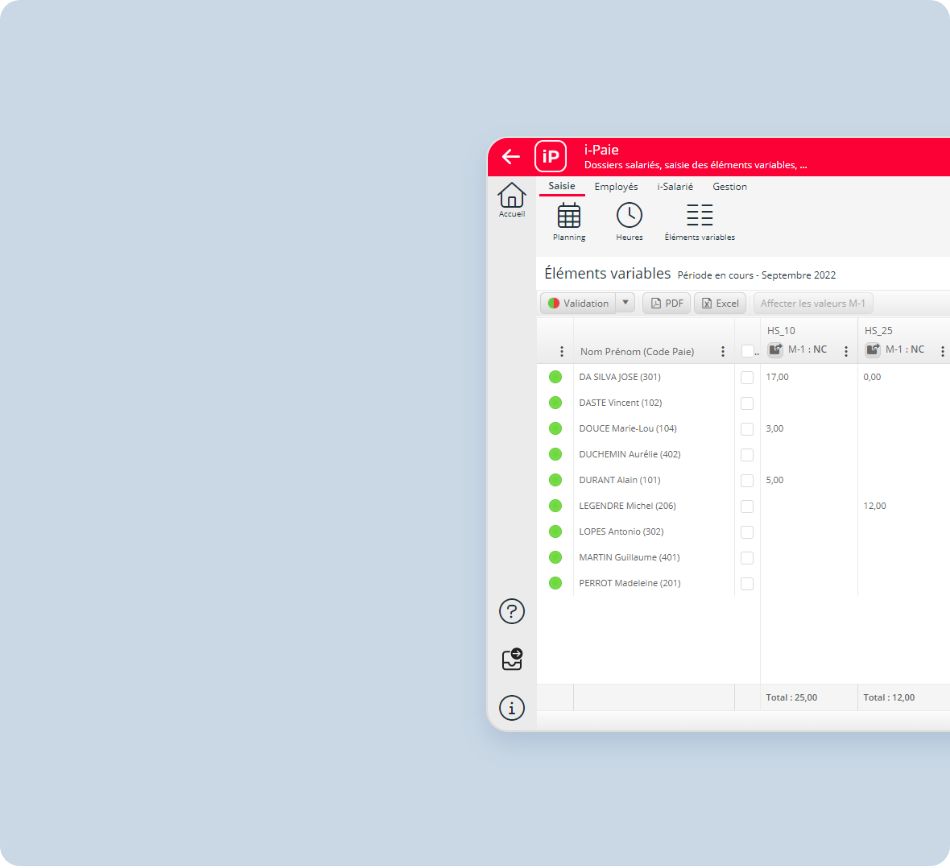950x868 pixels.
Task: Go to Accueil home icon
Action: click(x=512, y=196)
